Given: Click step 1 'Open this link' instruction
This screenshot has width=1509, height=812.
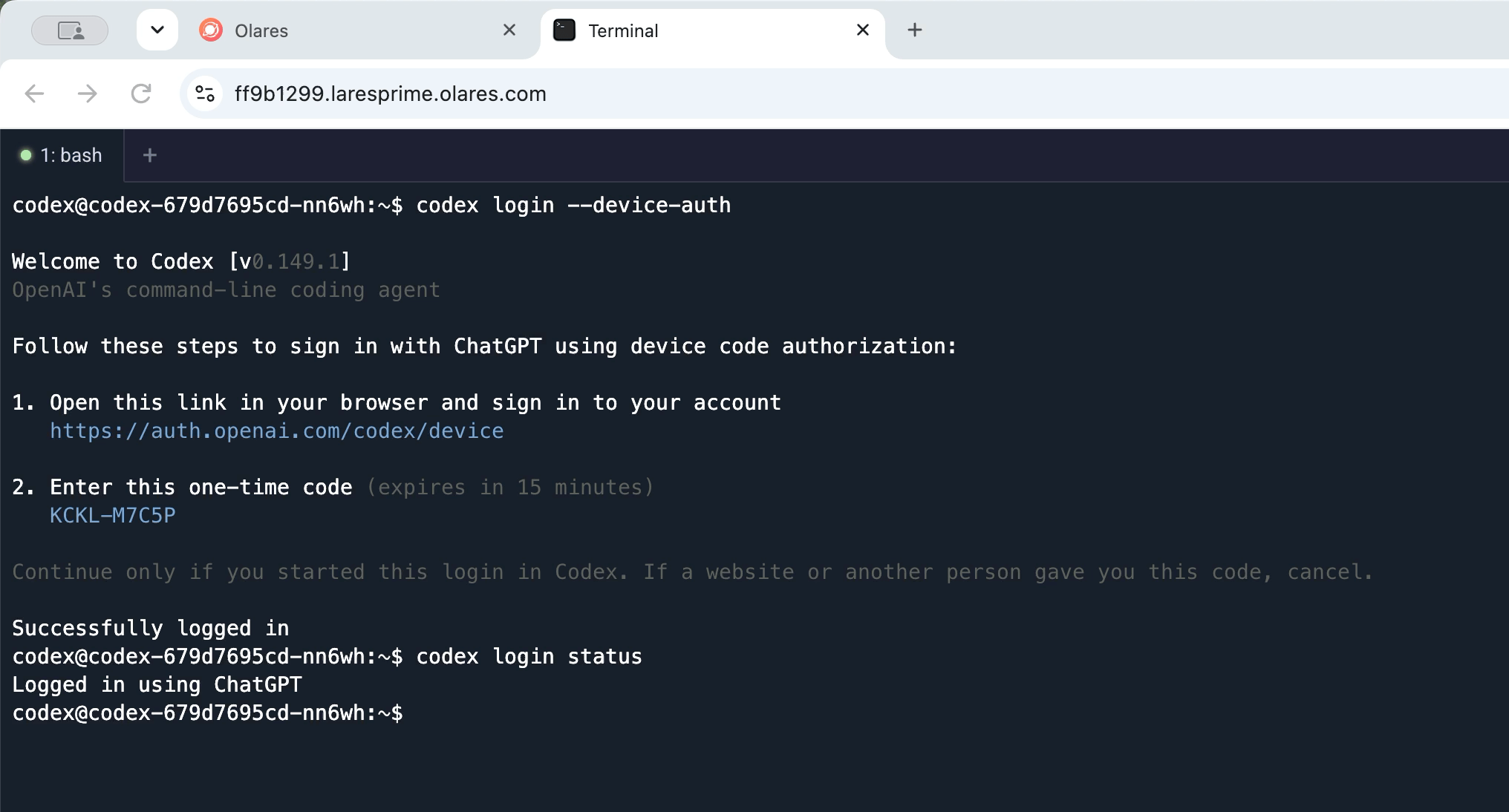Looking at the screenshot, I should click(x=397, y=402).
